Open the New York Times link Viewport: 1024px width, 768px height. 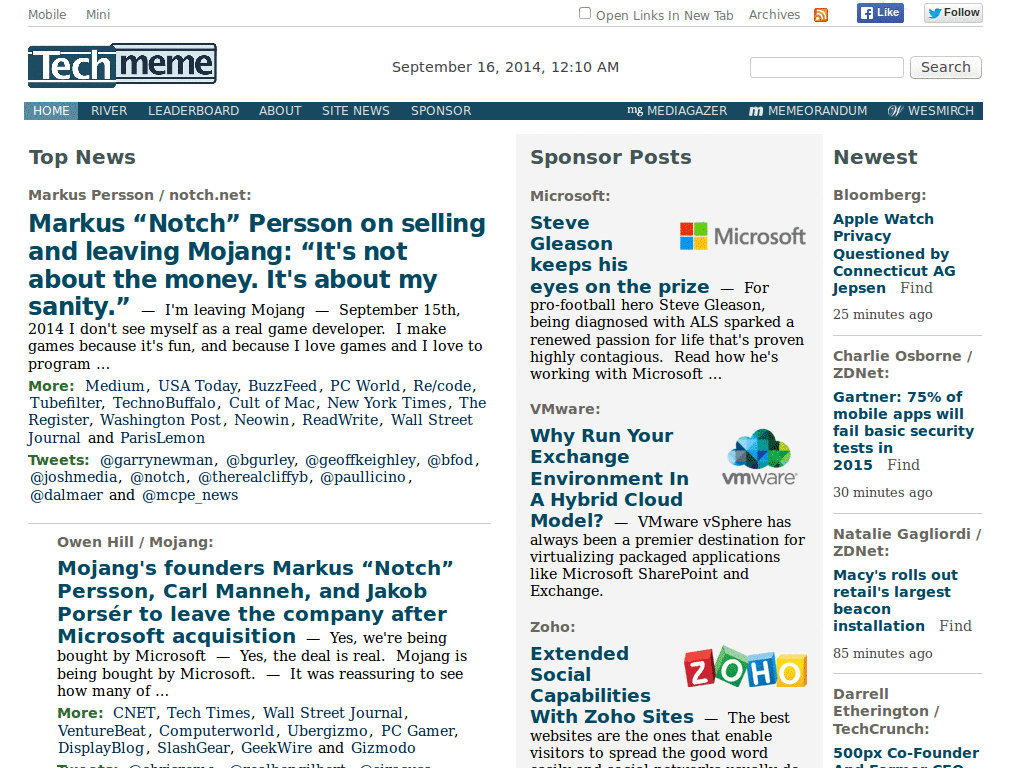pos(387,403)
